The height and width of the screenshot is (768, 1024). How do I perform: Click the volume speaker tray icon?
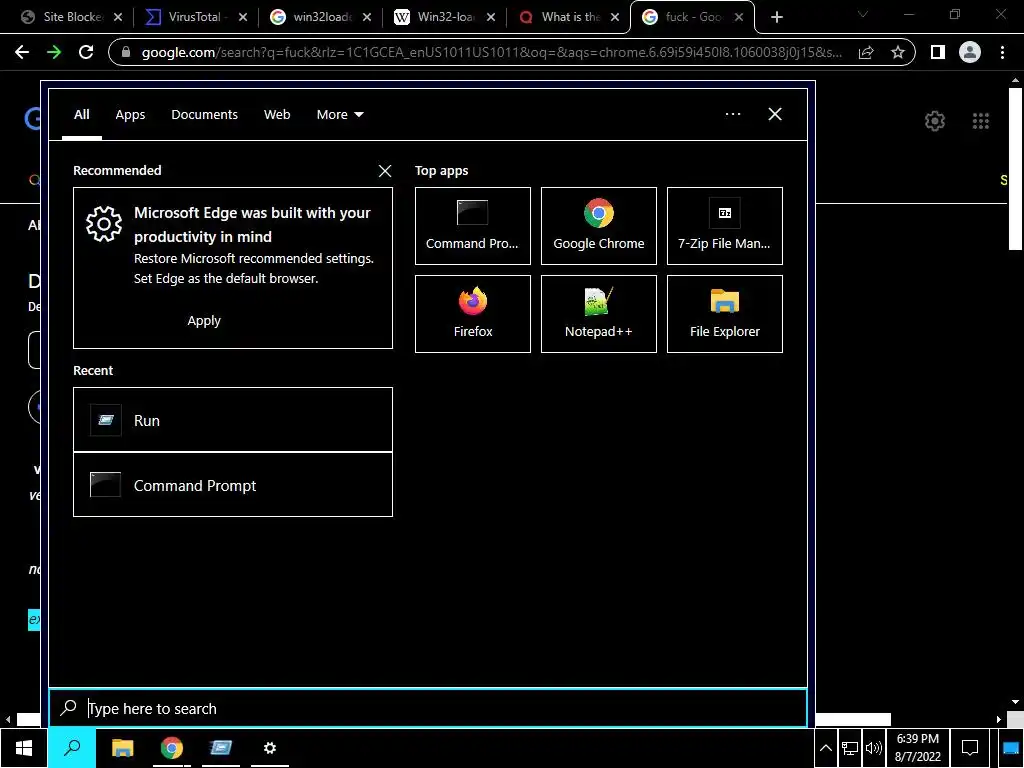coord(873,748)
